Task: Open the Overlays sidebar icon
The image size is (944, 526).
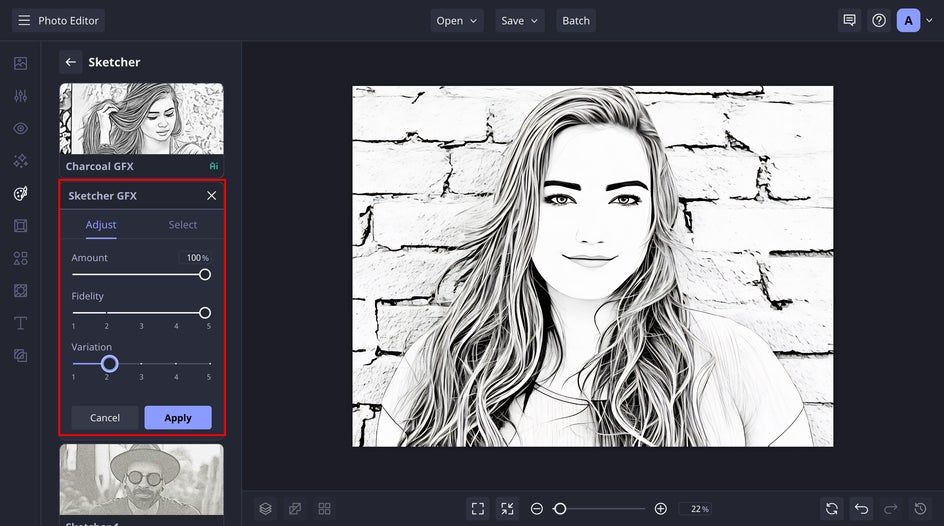Action: coord(20,291)
